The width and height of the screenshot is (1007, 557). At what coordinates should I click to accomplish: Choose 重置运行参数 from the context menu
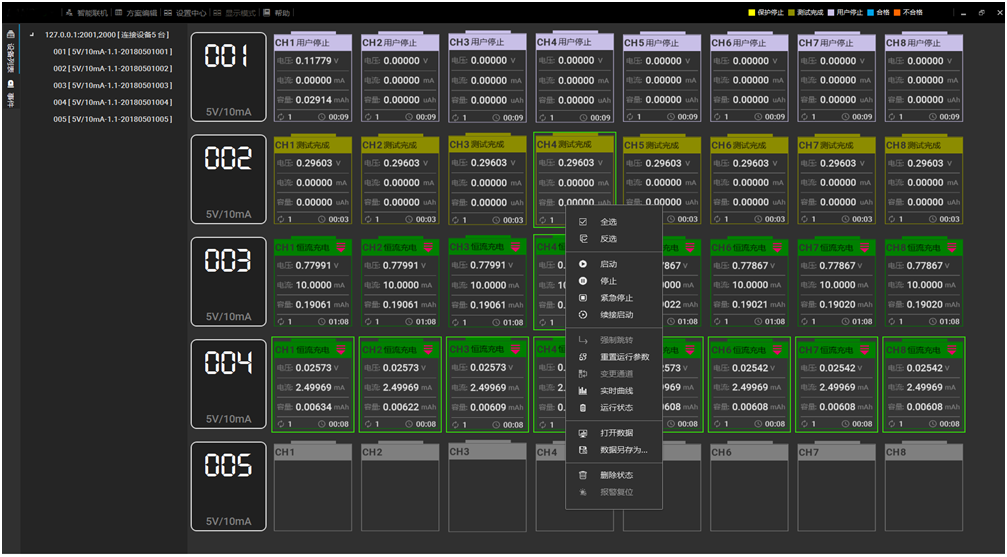coord(624,357)
